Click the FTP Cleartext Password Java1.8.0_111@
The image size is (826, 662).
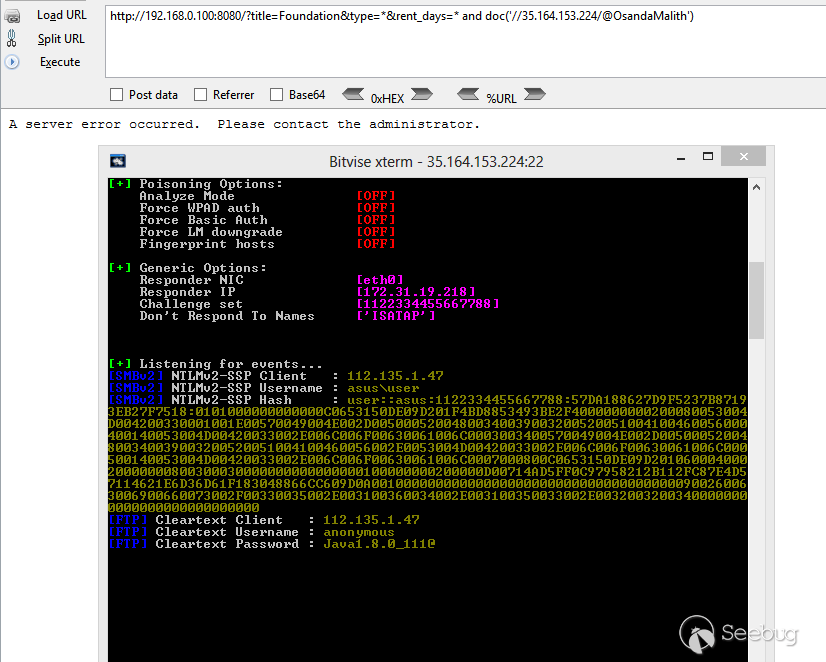pos(379,544)
